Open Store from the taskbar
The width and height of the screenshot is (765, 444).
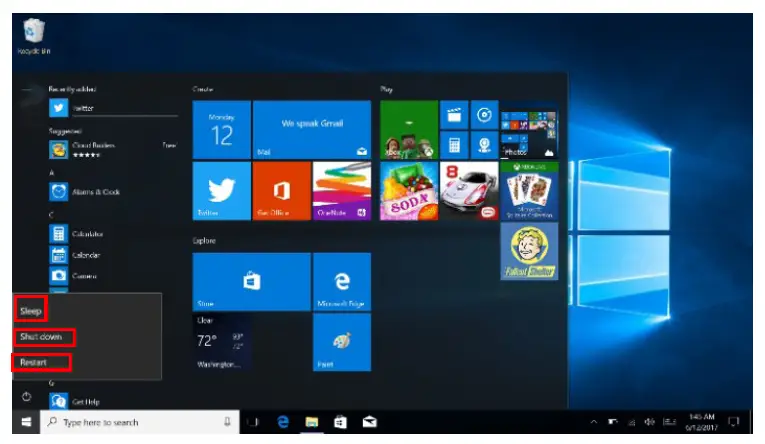340,422
